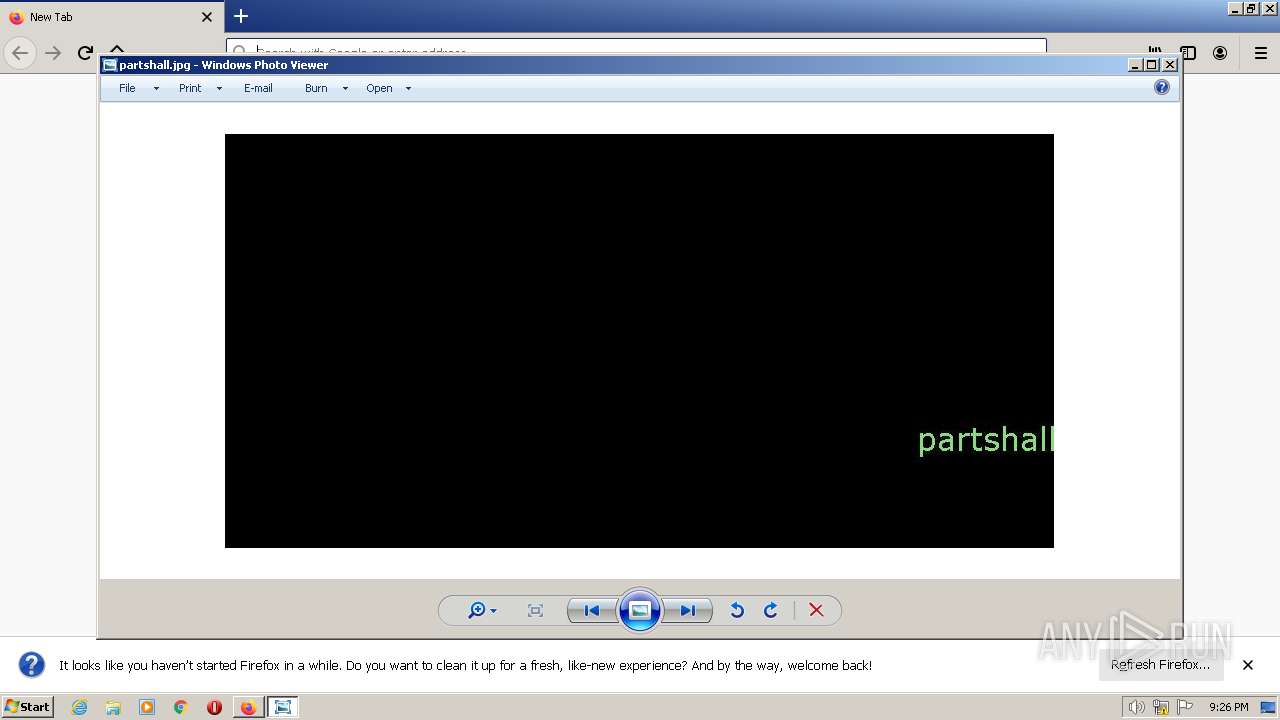
Task: Open the Windows Start menu
Action: (x=28, y=707)
